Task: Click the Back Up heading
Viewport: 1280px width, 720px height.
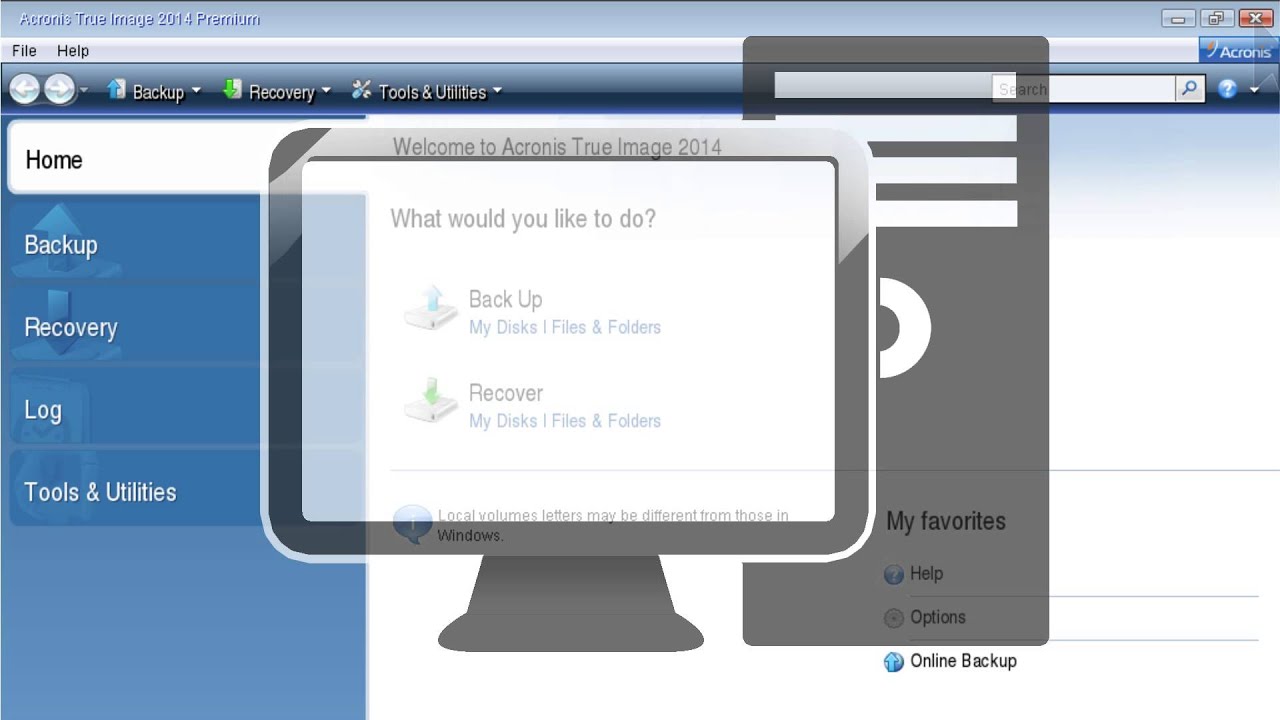Action: tap(505, 299)
